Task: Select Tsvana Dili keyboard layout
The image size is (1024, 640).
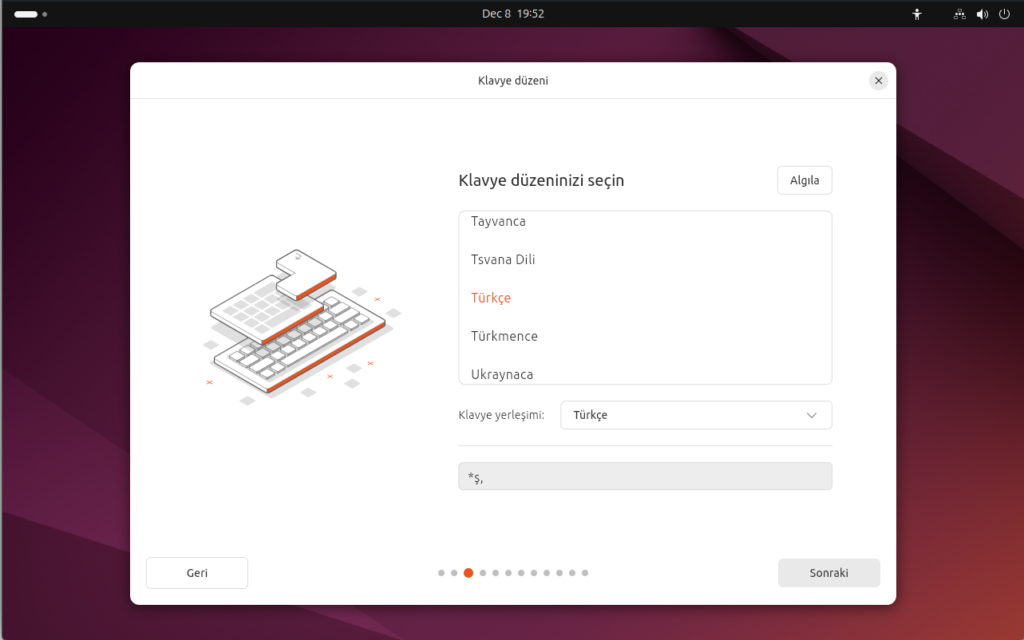Action: [x=503, y=260]
